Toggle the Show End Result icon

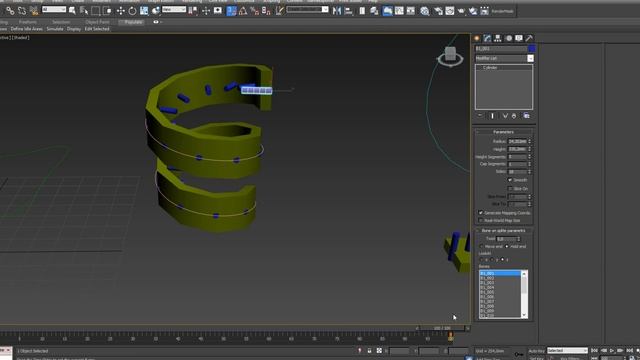[492, 116]
